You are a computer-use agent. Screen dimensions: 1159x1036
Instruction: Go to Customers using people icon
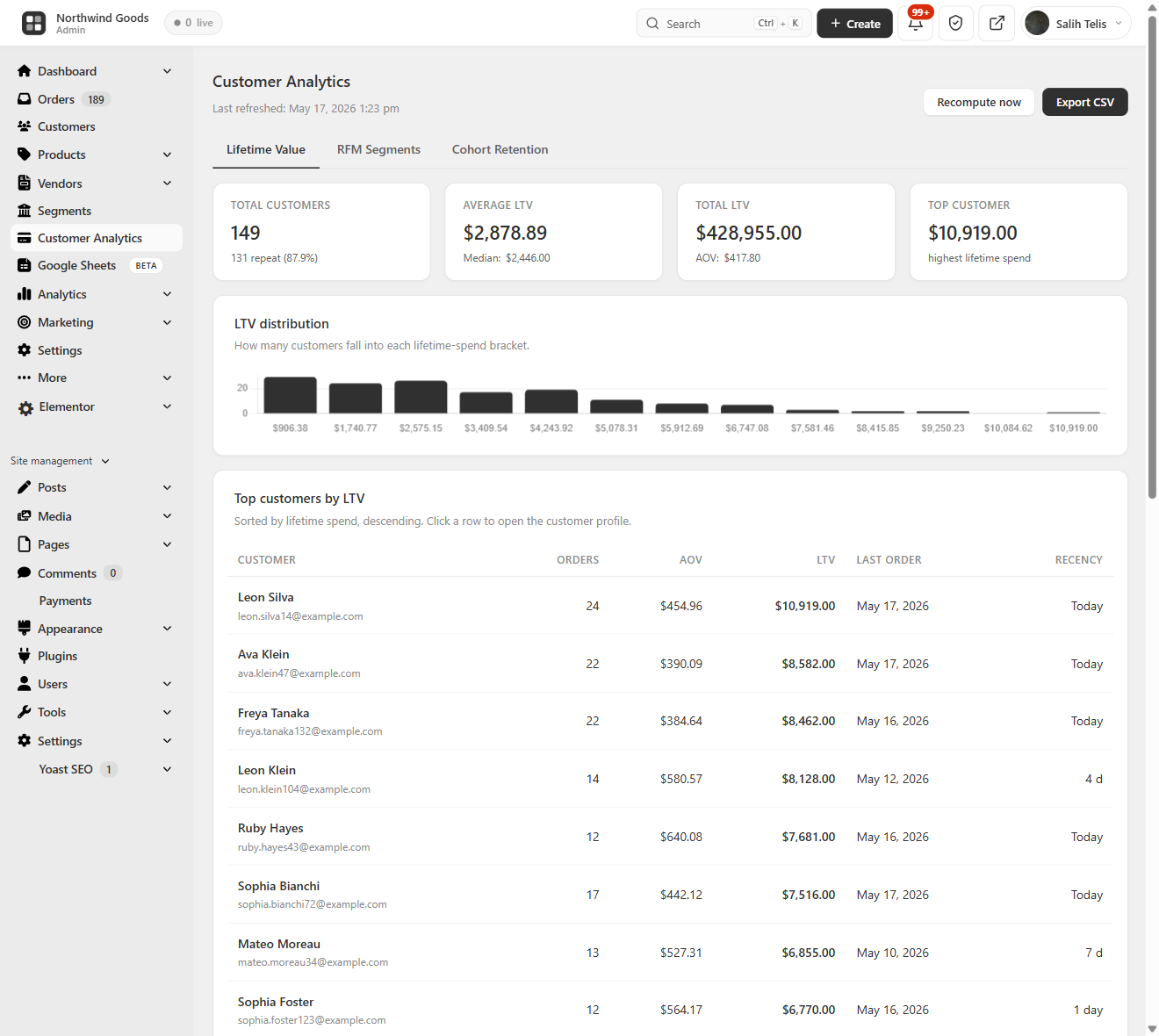25,126
